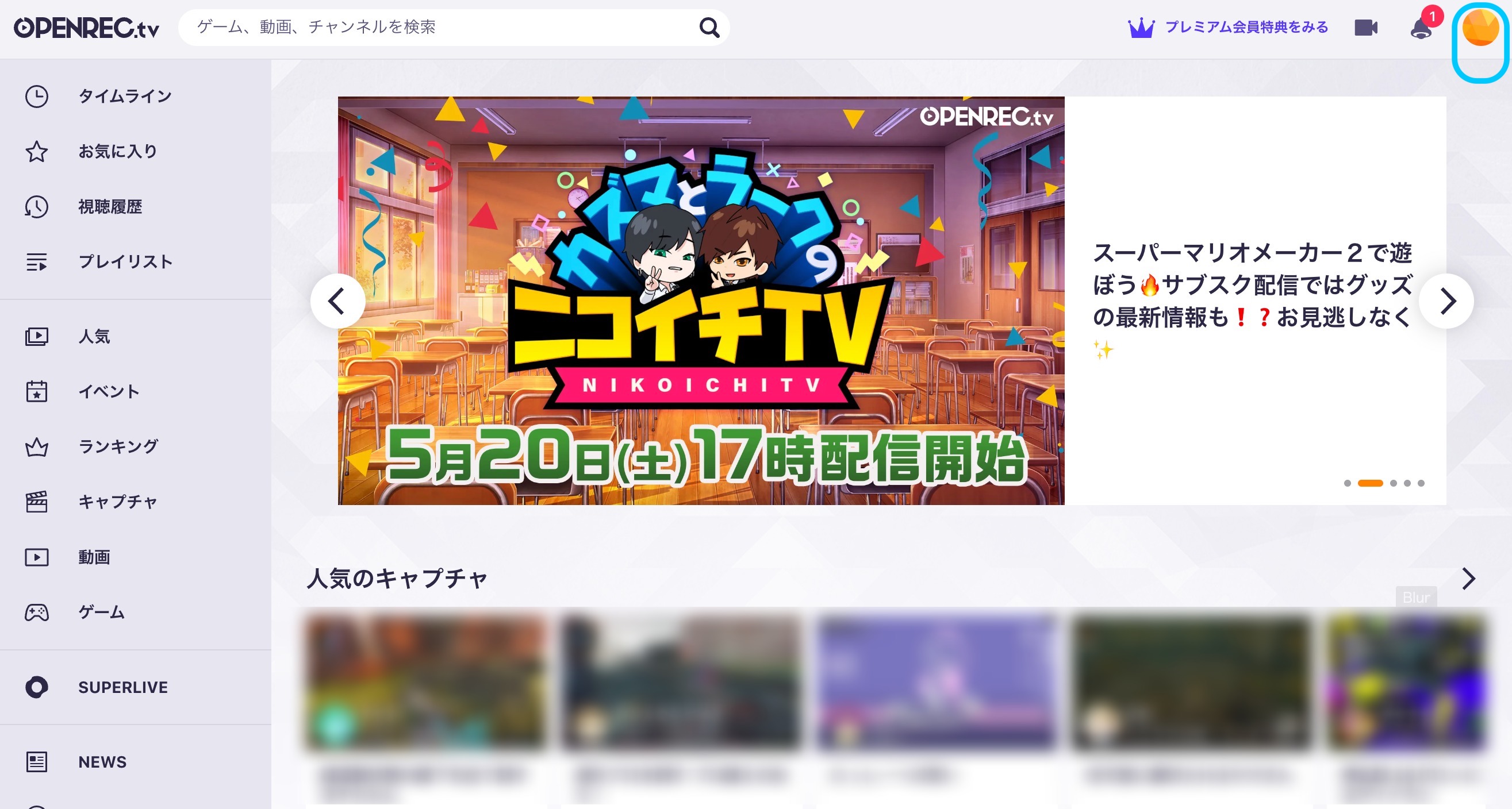Open the ニコイチTV banner image

(x=701, y=301)
